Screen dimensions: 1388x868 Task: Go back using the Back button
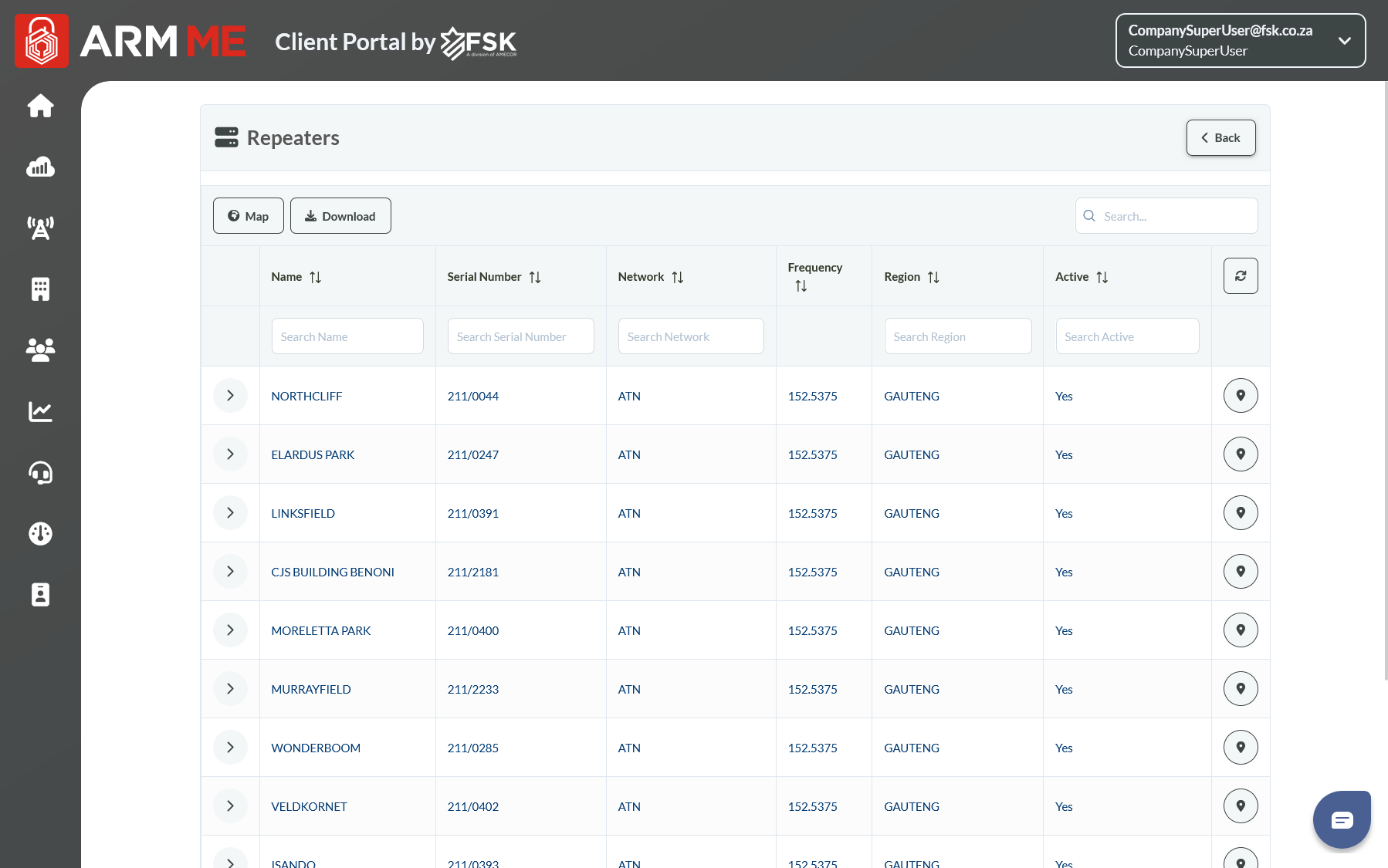tap(1220, 138)
